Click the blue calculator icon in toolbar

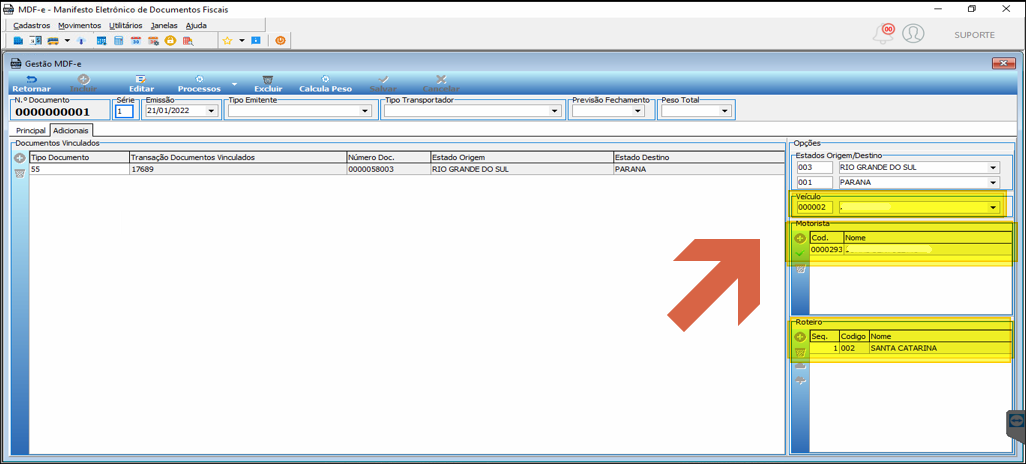tap(118, 41)
